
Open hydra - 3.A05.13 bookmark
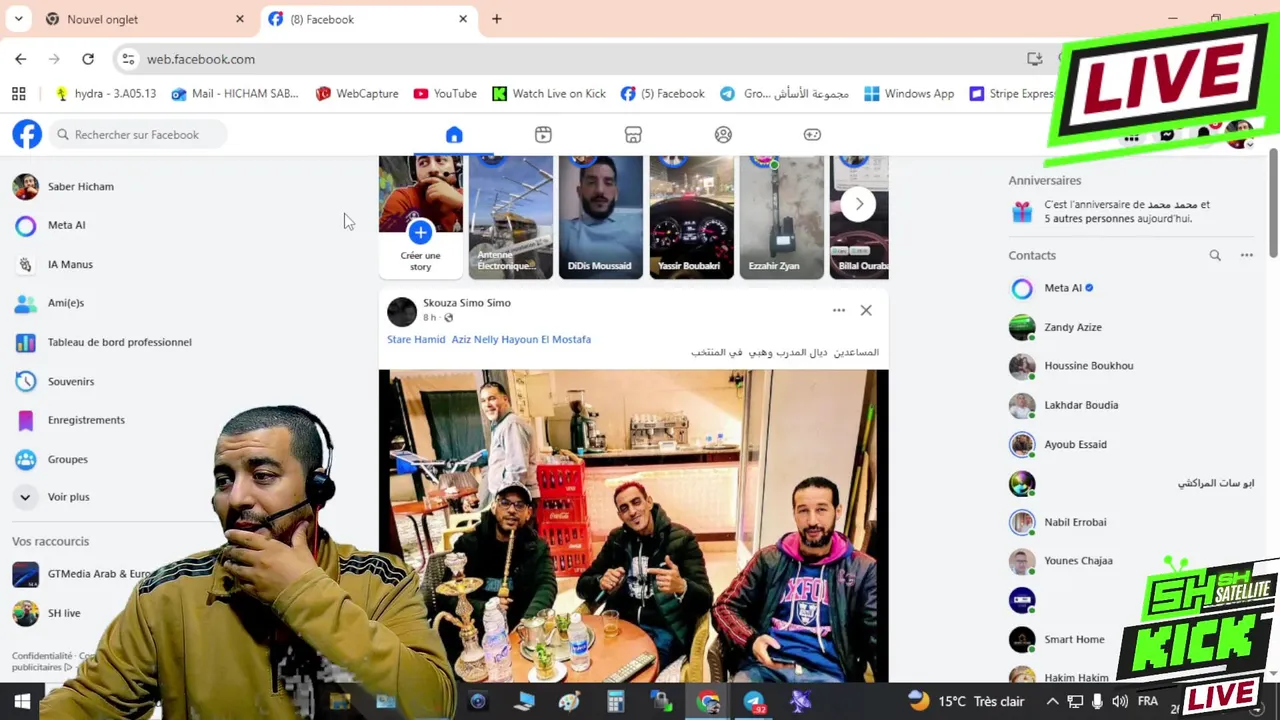point(105,93)
